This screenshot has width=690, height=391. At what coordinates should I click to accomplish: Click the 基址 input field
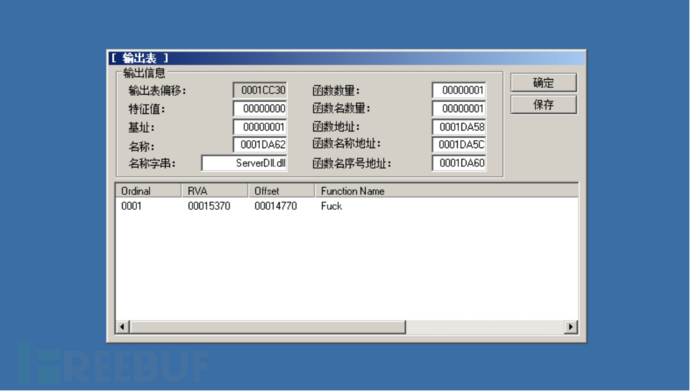tap(260, 127)
